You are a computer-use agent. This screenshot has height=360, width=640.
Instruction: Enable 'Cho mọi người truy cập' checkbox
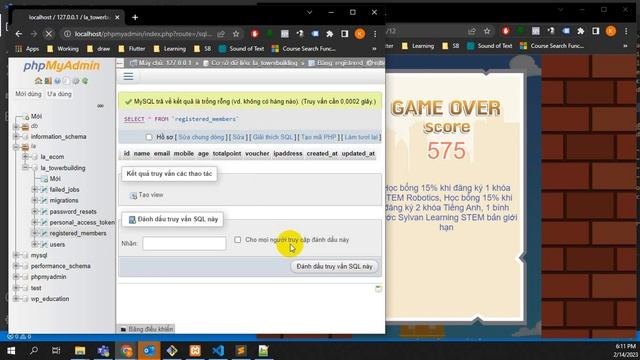(x=238, y=240)
